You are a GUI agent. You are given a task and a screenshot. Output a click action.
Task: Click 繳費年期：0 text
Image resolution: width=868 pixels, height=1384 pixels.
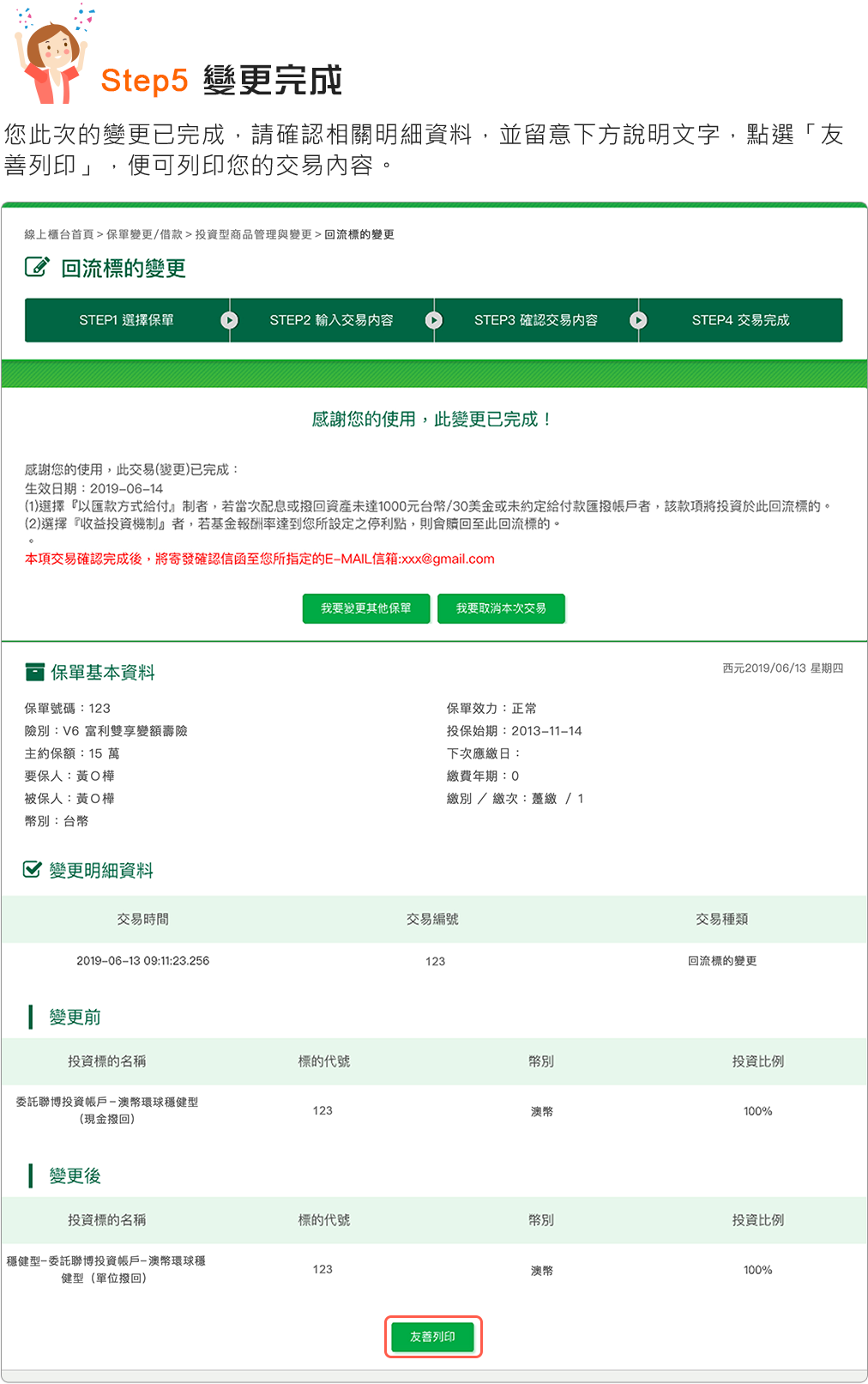pos(483,776)
